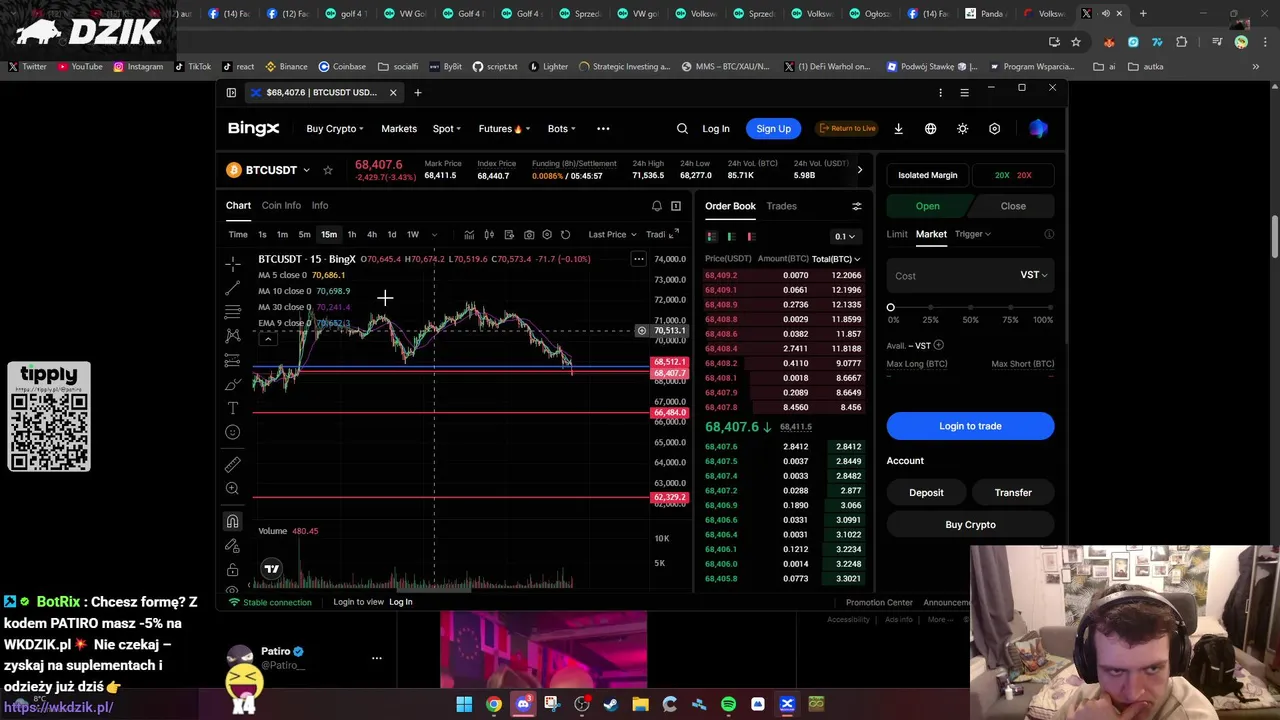Click the Deposit button
This screenshot has width=1280, height=720.
[x=926, y=493]
